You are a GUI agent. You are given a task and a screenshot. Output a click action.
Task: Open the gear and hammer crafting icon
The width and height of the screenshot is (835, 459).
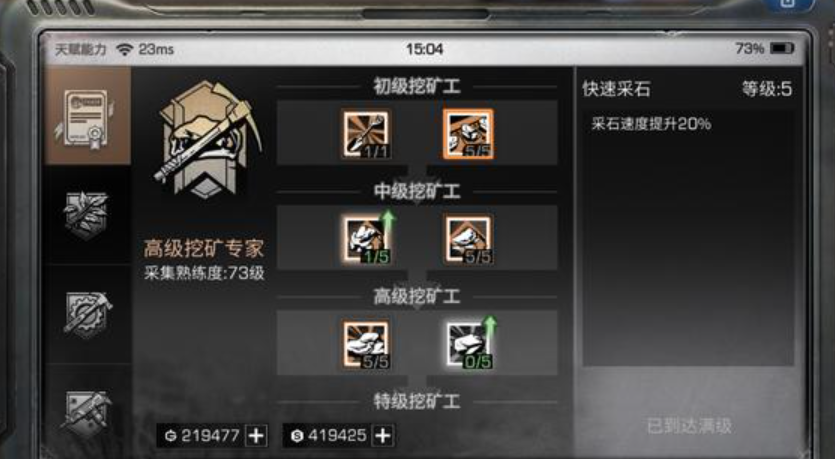(x=88, y=315)
